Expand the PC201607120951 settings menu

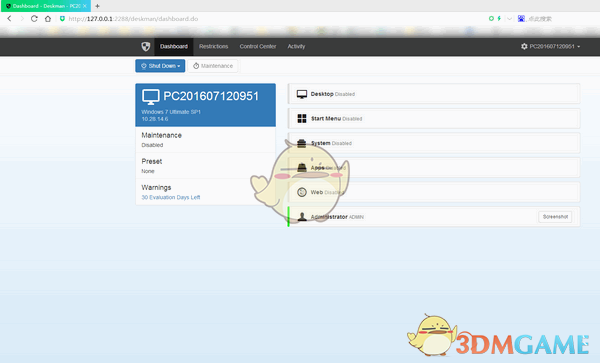tap(550, 46)
